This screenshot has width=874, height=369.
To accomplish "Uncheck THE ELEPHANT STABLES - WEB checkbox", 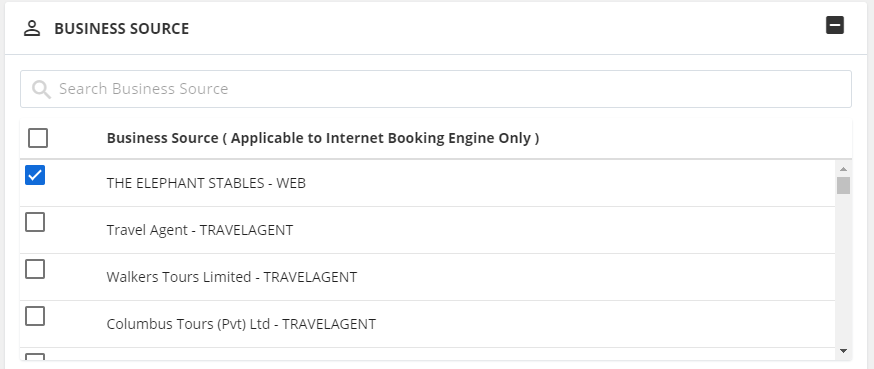I will (35, 175).
